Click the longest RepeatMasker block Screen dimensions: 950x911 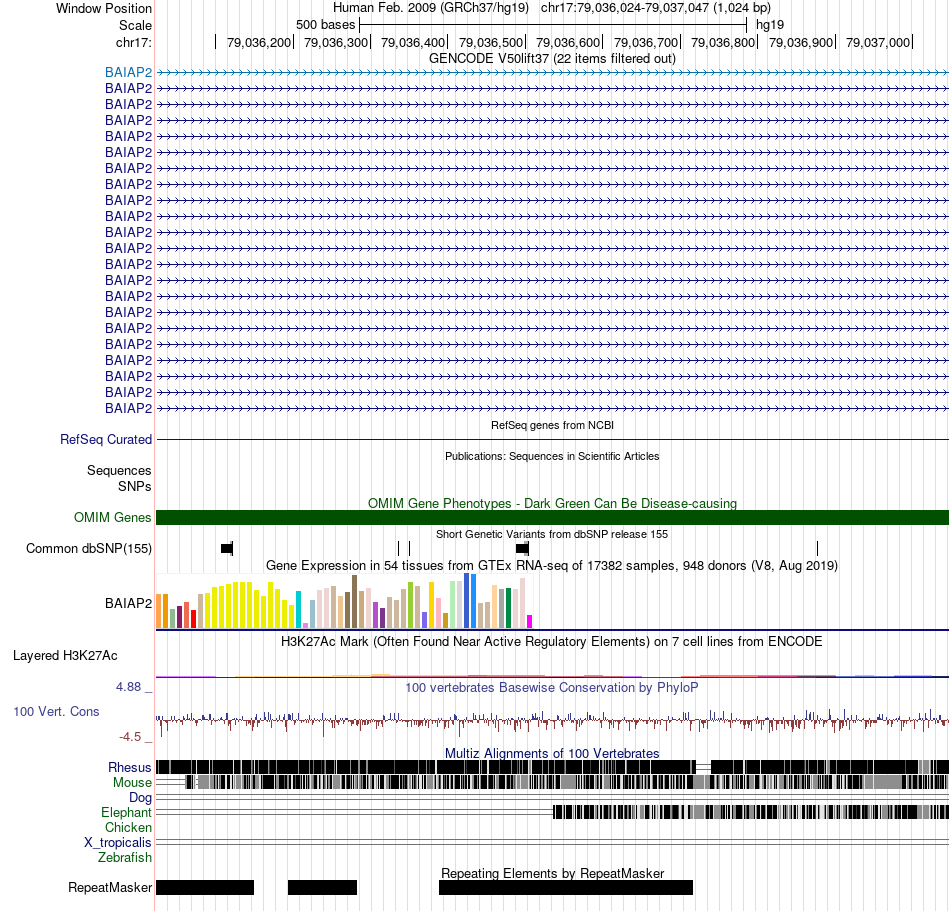point(566,887)
